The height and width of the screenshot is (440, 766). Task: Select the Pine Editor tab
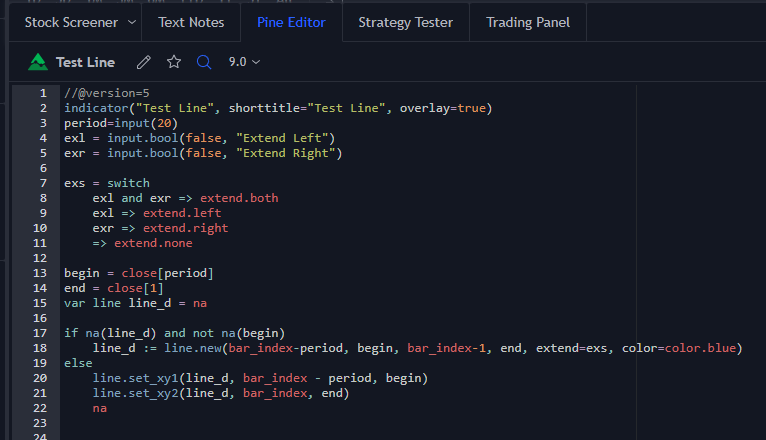[x=291, y=22]
